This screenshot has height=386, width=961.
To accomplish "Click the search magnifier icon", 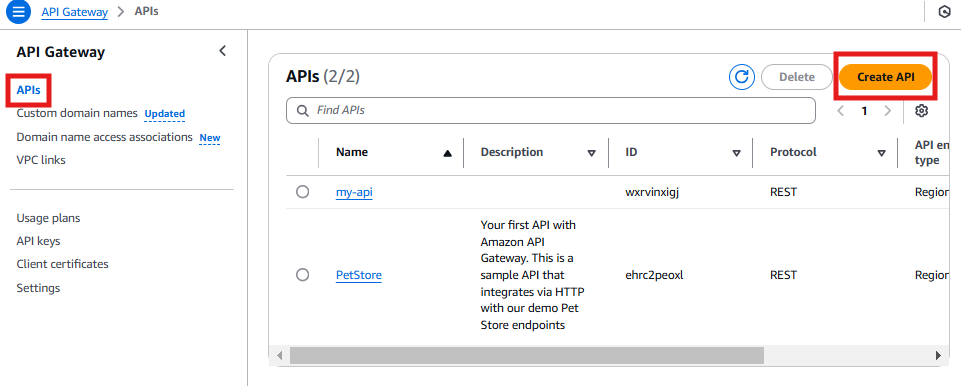I will pos(302,111).
